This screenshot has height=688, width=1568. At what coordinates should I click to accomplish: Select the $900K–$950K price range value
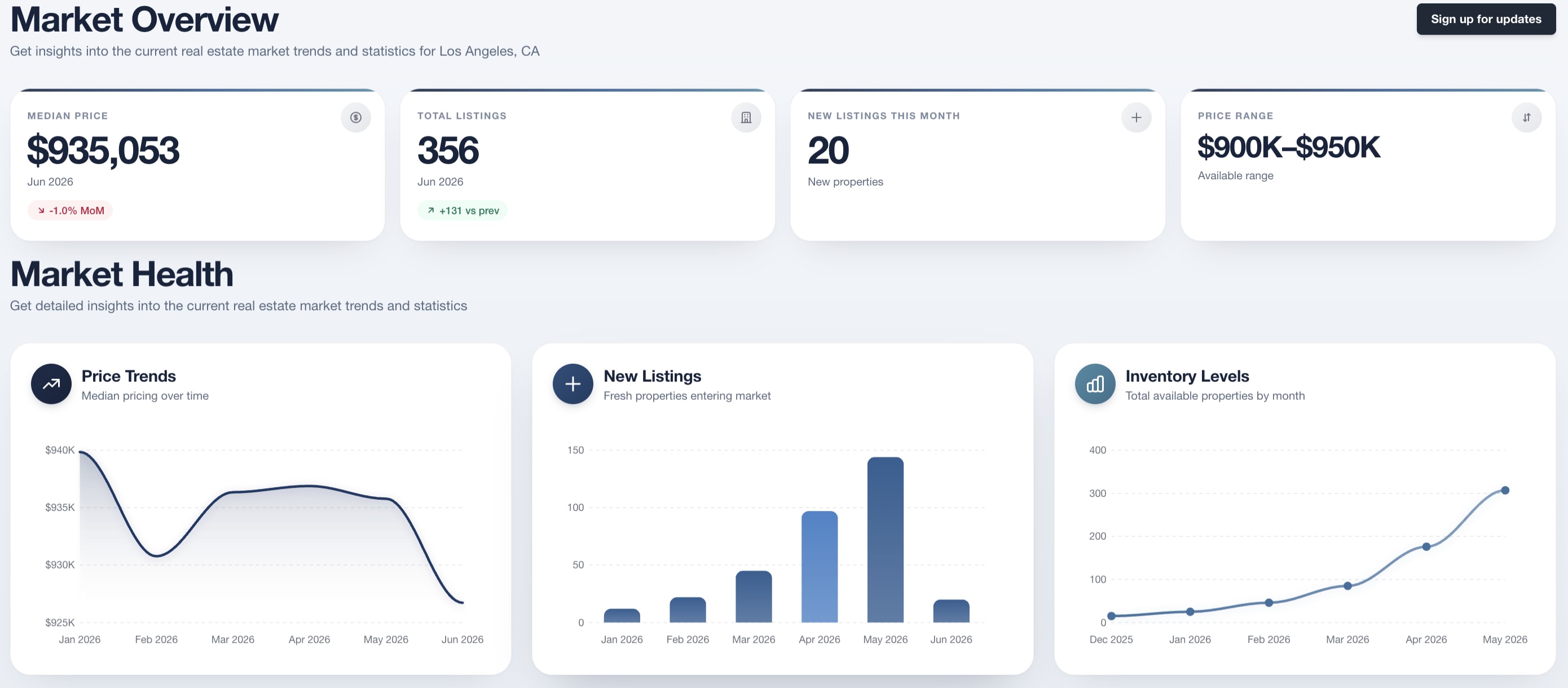coord(1289,147)
